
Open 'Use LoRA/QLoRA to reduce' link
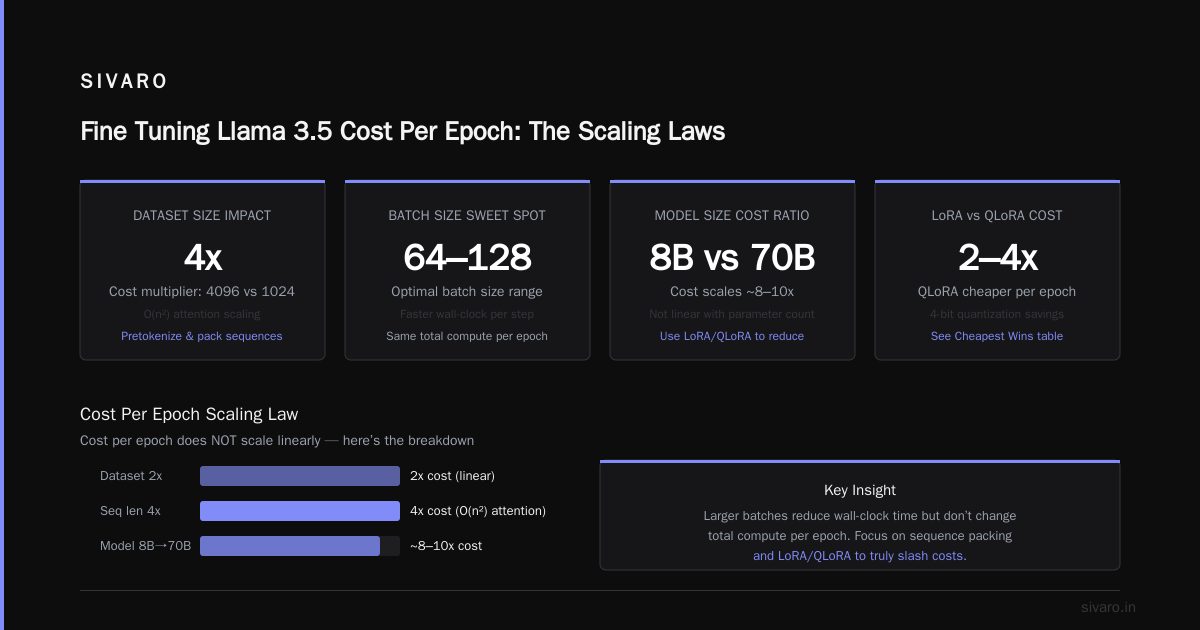pyautogui.click(x=732, y=336)
